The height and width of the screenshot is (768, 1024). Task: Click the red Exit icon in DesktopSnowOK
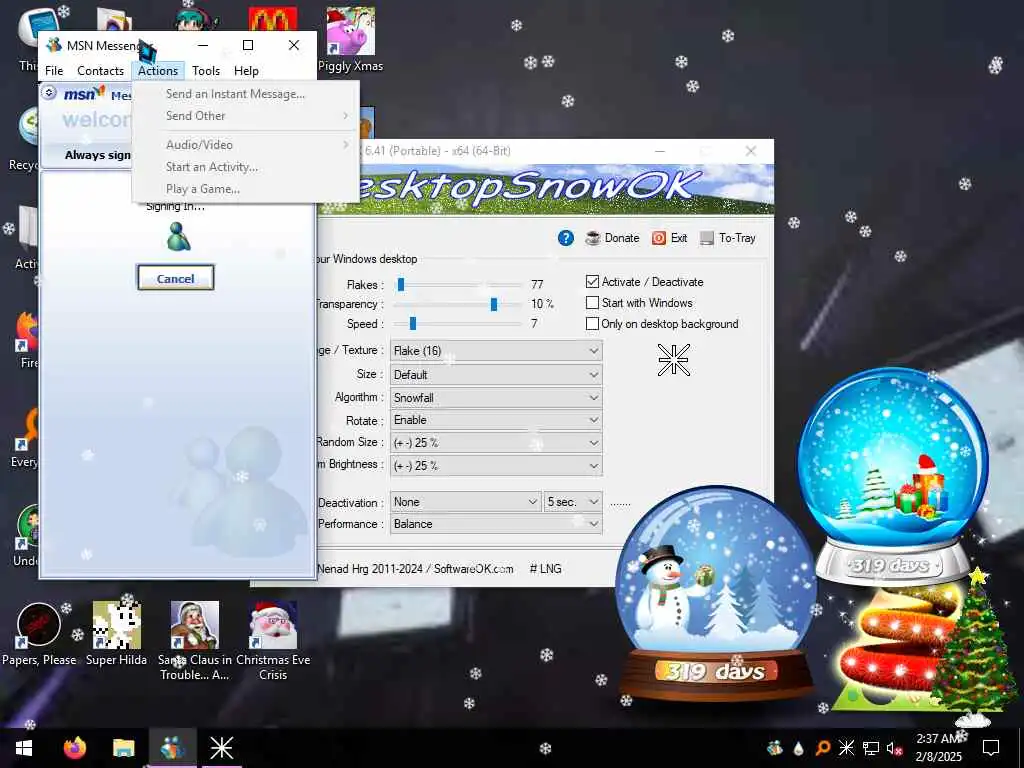659,238
